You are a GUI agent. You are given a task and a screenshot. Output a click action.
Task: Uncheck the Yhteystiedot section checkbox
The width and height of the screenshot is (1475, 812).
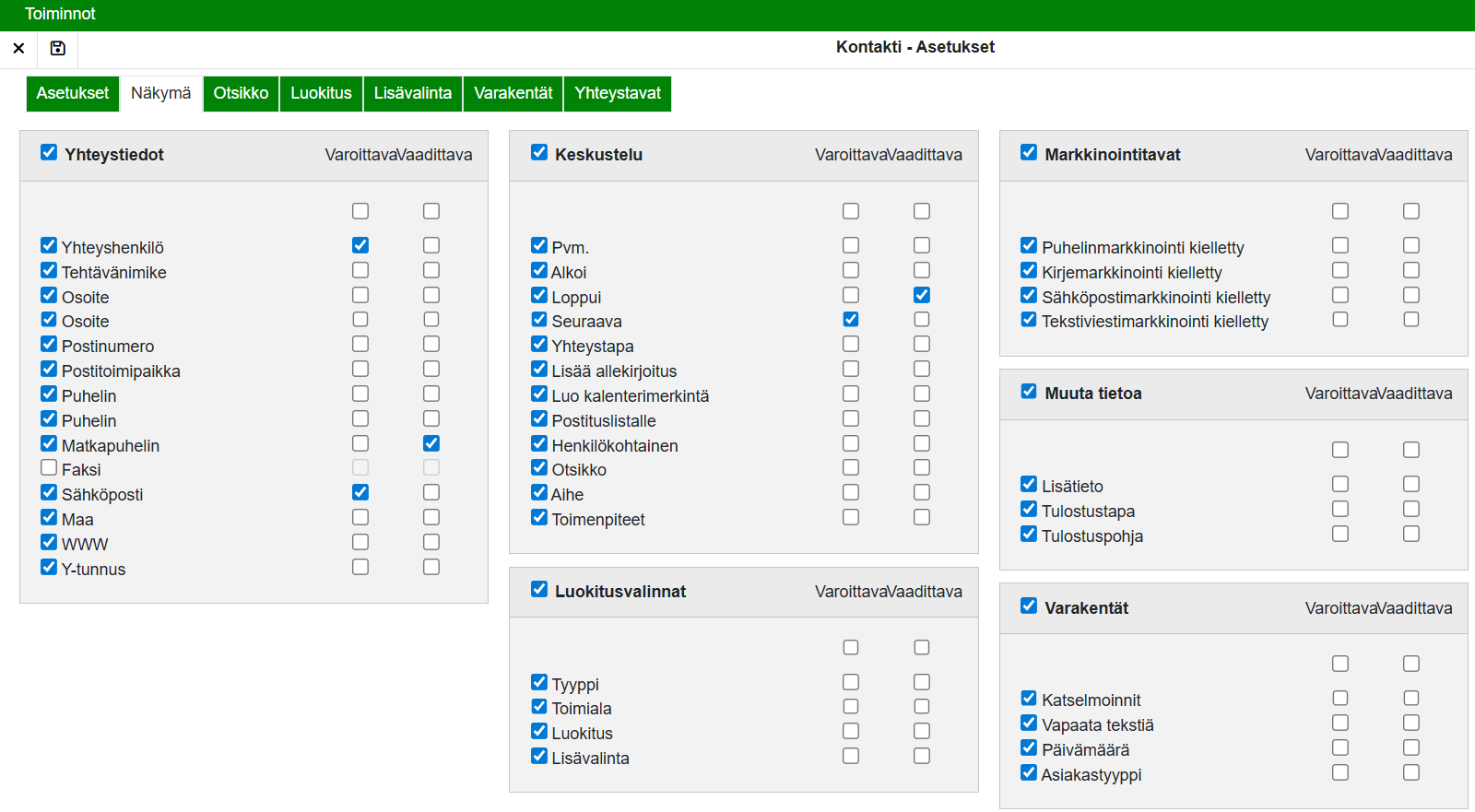[49, 152]
